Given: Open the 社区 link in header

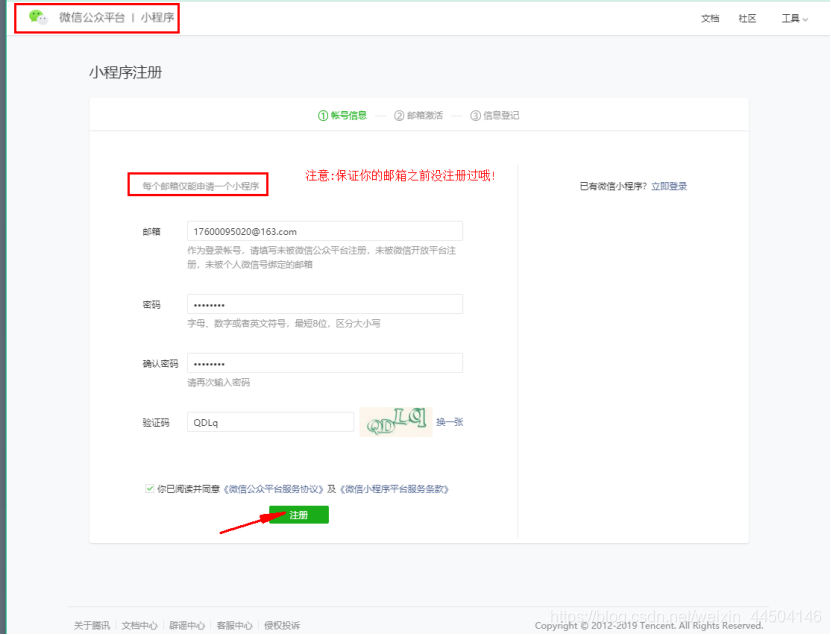Looking at the screenshot, I should point(747,19).
